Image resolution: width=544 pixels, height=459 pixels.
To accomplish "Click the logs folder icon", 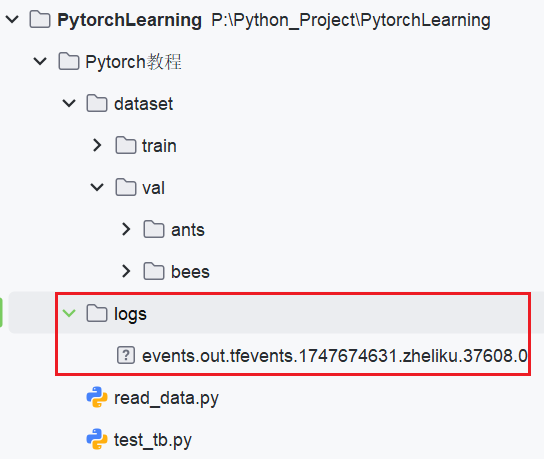I will pyautogui.click(x=97, y=314).
